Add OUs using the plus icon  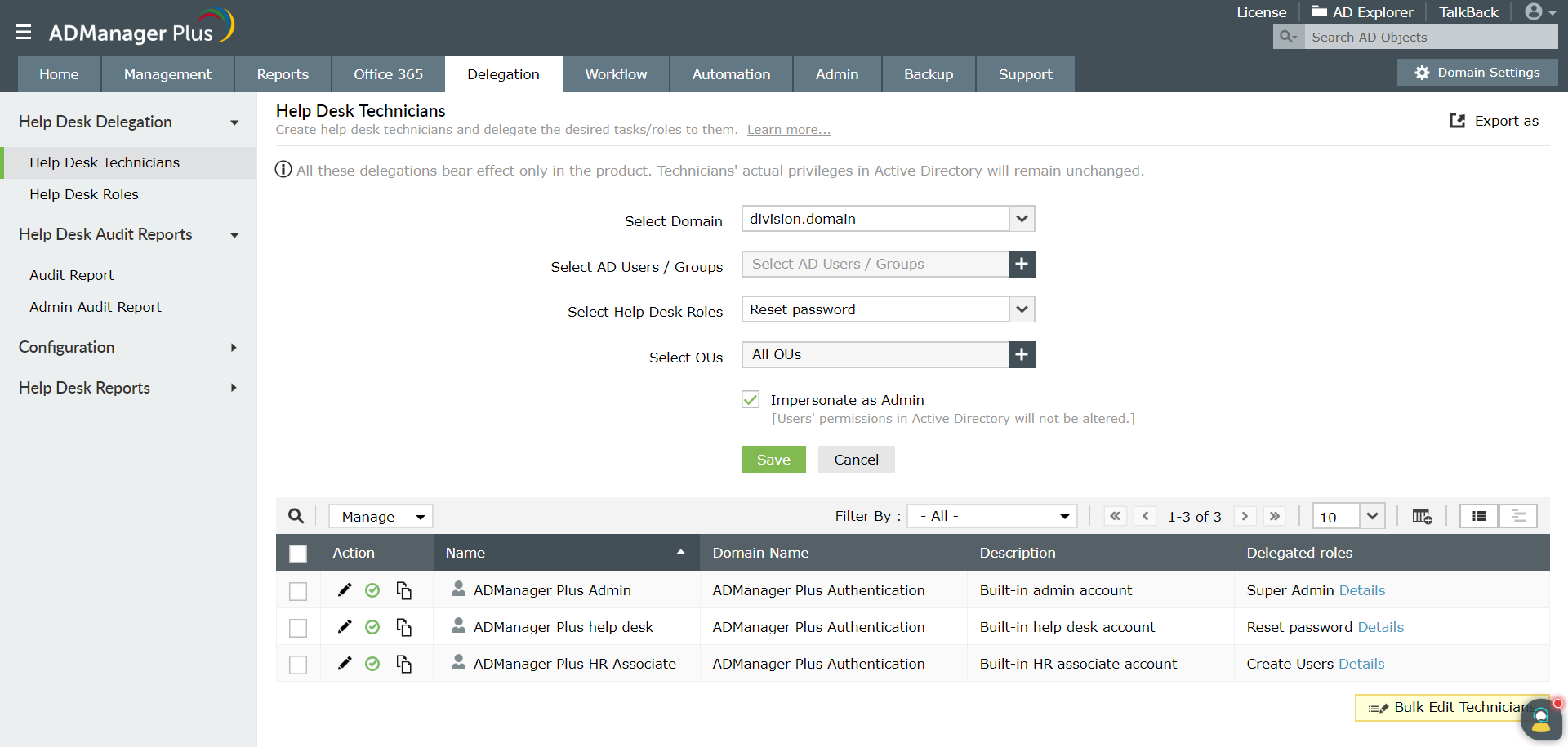click(1022, 355)
